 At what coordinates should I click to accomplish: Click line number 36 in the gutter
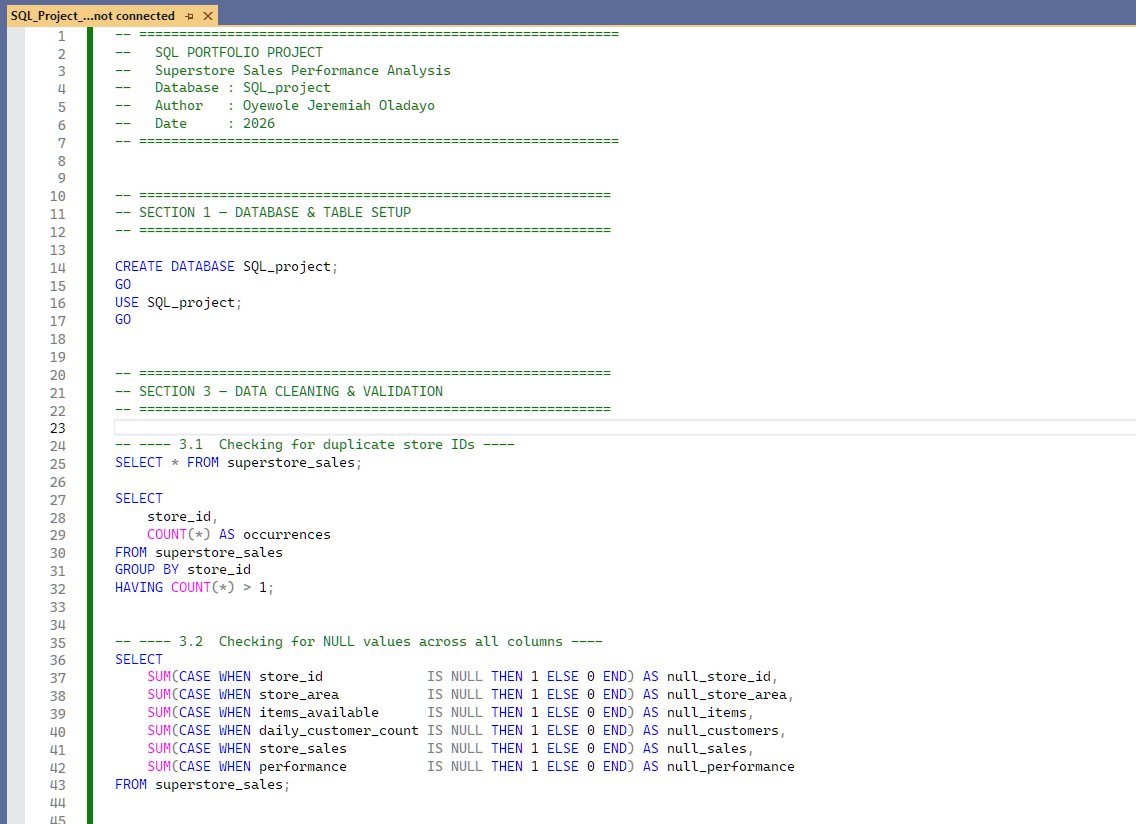coord(58,660)
